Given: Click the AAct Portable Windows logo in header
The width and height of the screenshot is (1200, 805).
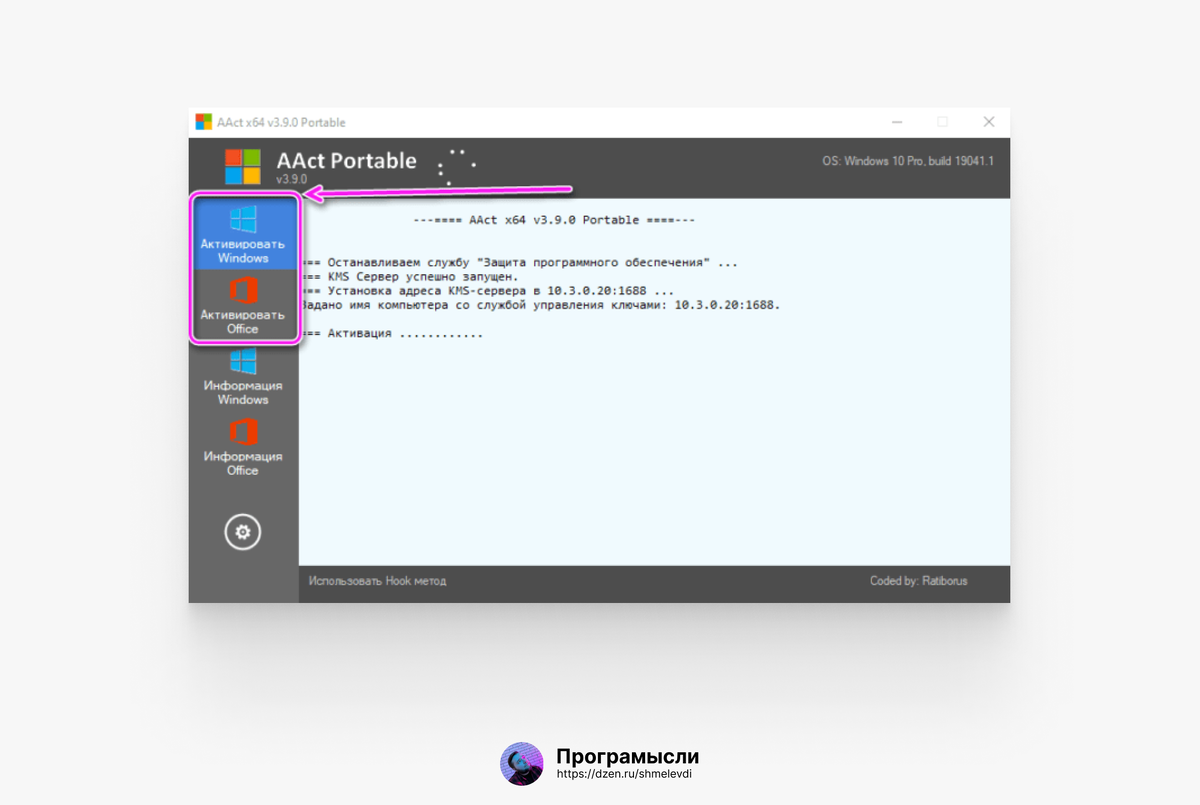Looking at the screenshot, I should tap(242, 167).
